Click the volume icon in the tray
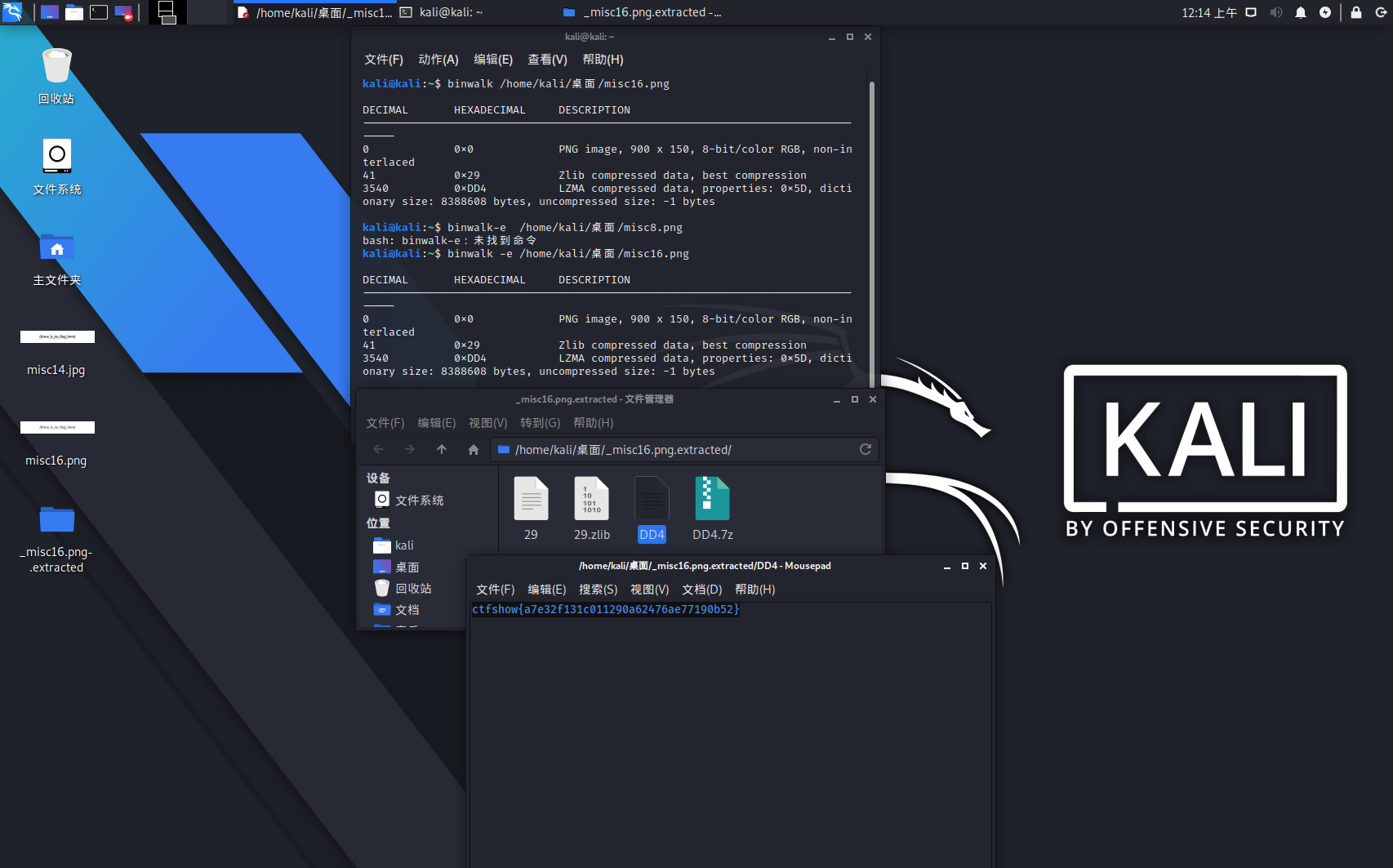This screenshot has width=1393, height=868. point(1276,12)
